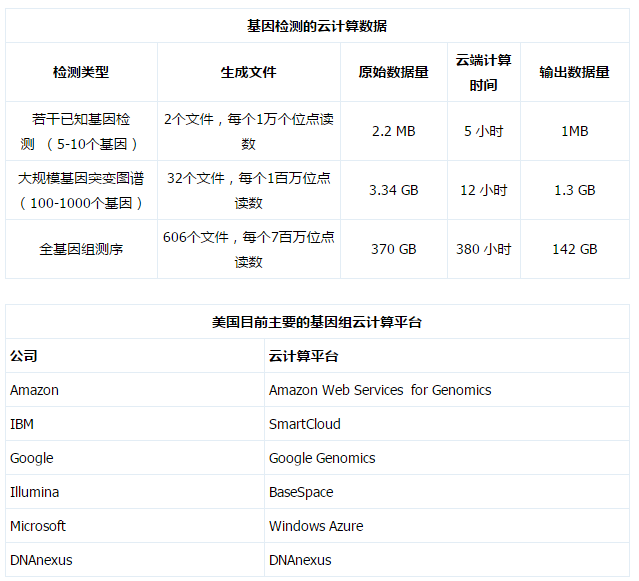Click the 12 小时 cell
639x581 pixels.
(x=484, y=190)
